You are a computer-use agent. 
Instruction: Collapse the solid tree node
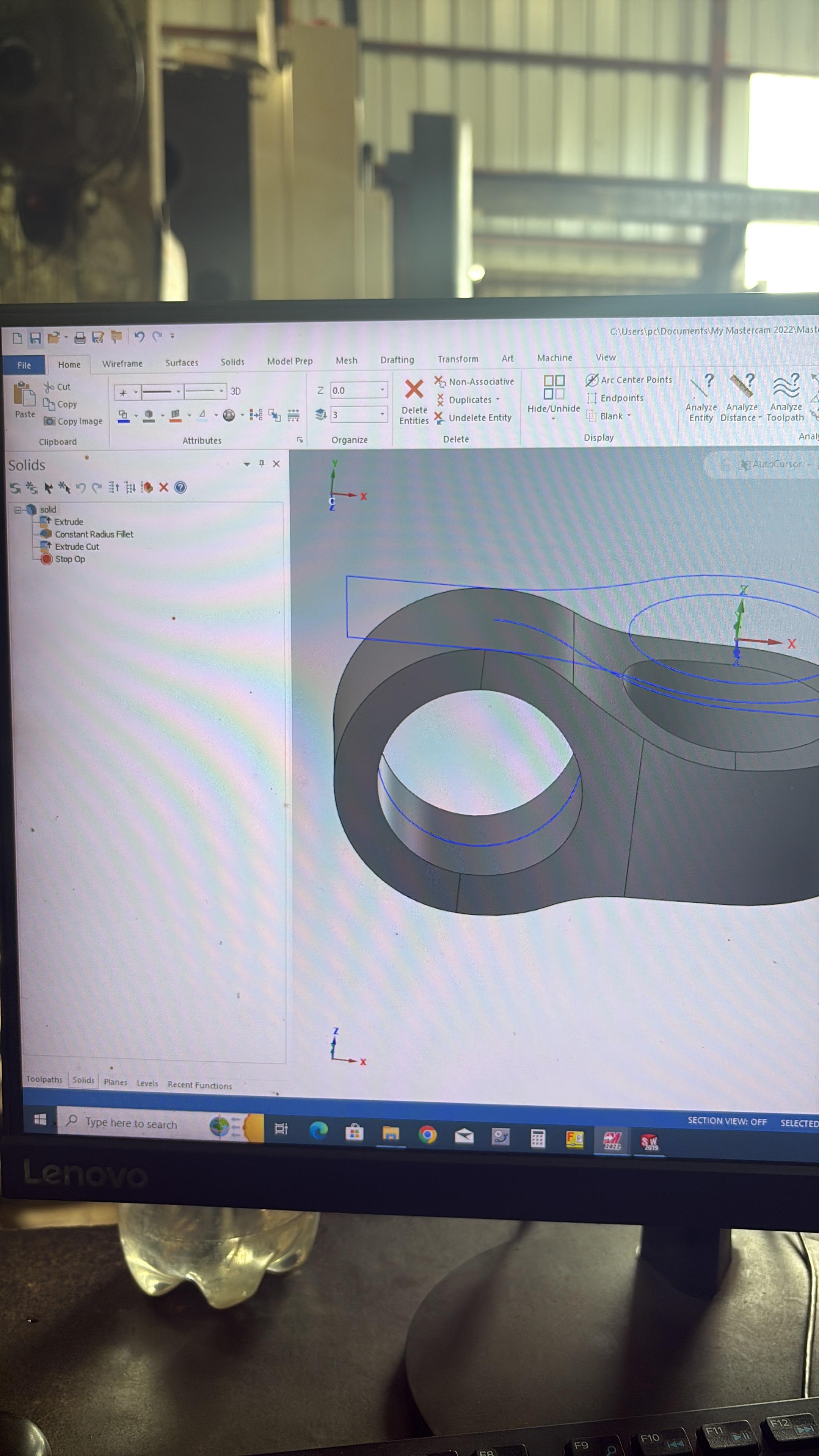(x=17, y=510)
